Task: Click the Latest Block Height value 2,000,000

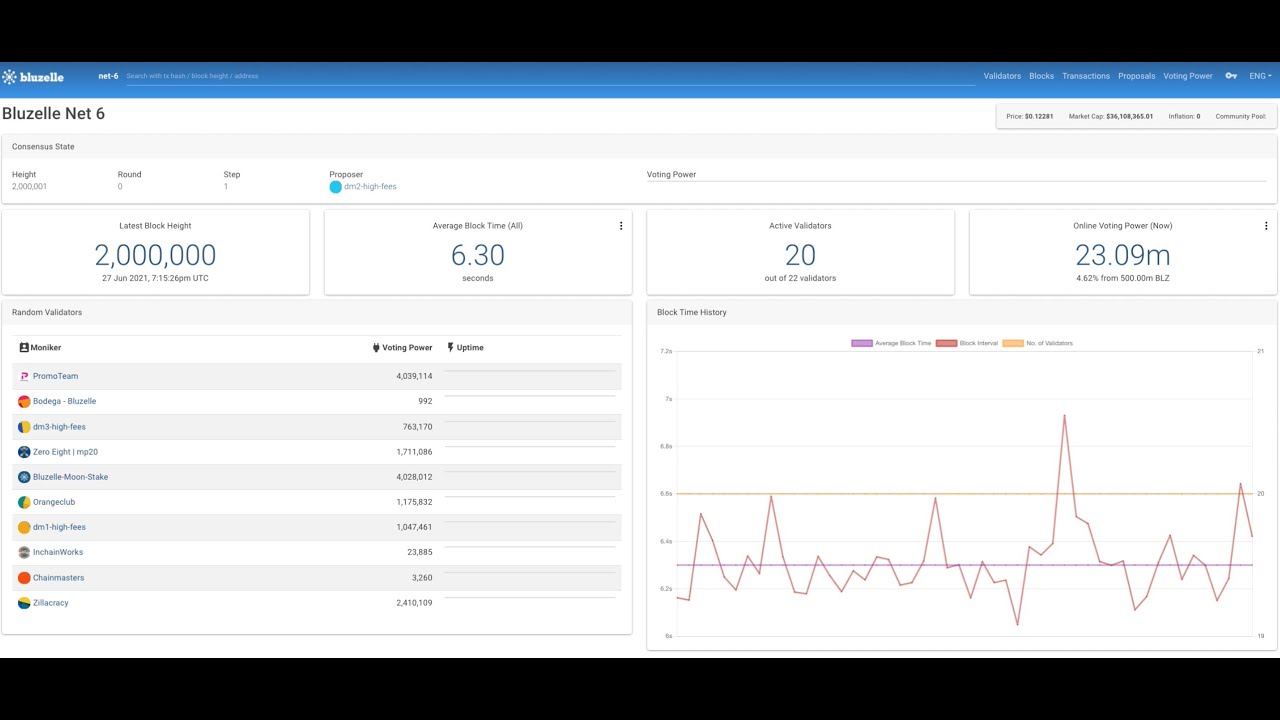Action: click(x=155, y=255)
